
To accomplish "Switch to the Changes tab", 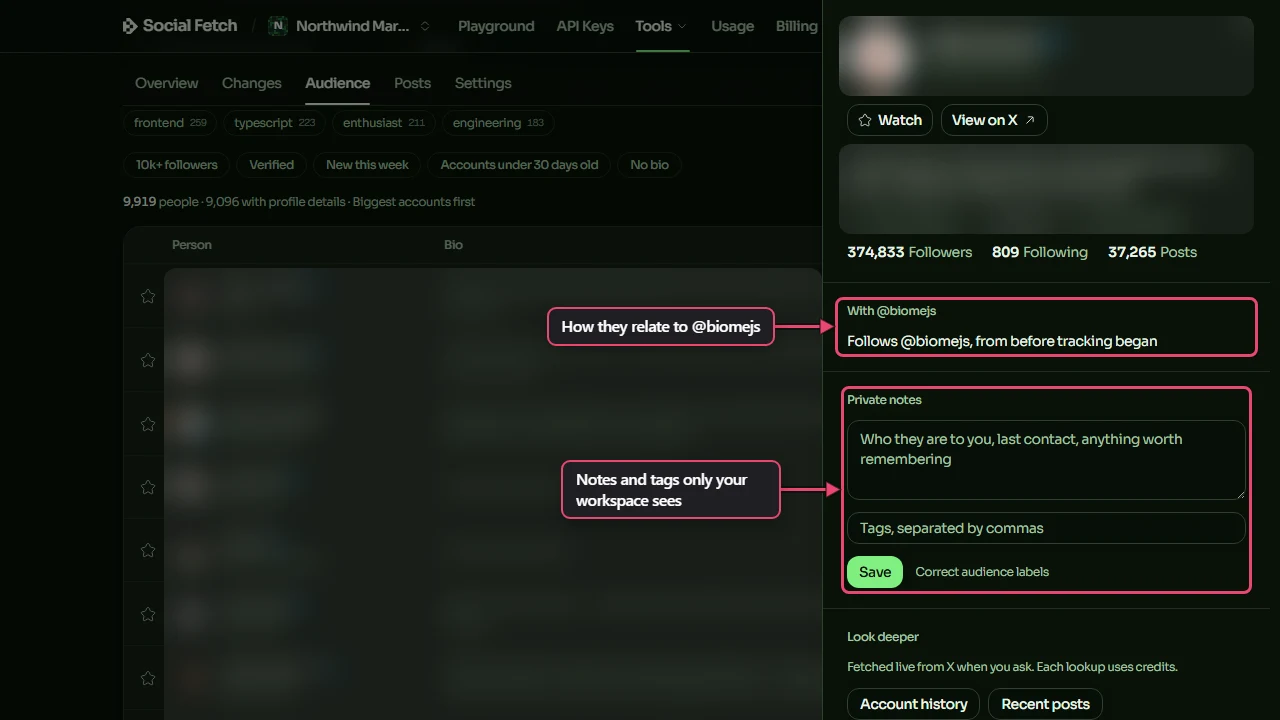I will [251, 83].
